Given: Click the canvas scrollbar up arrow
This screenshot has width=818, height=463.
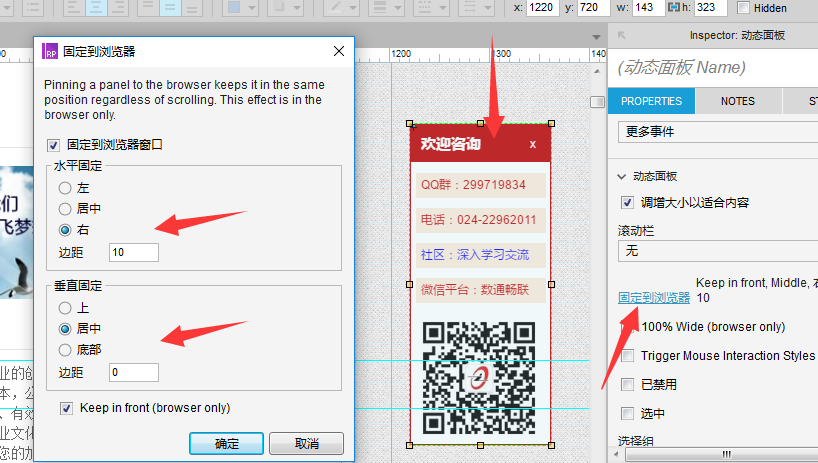Looking at the screenshot, I should (597, 71).
